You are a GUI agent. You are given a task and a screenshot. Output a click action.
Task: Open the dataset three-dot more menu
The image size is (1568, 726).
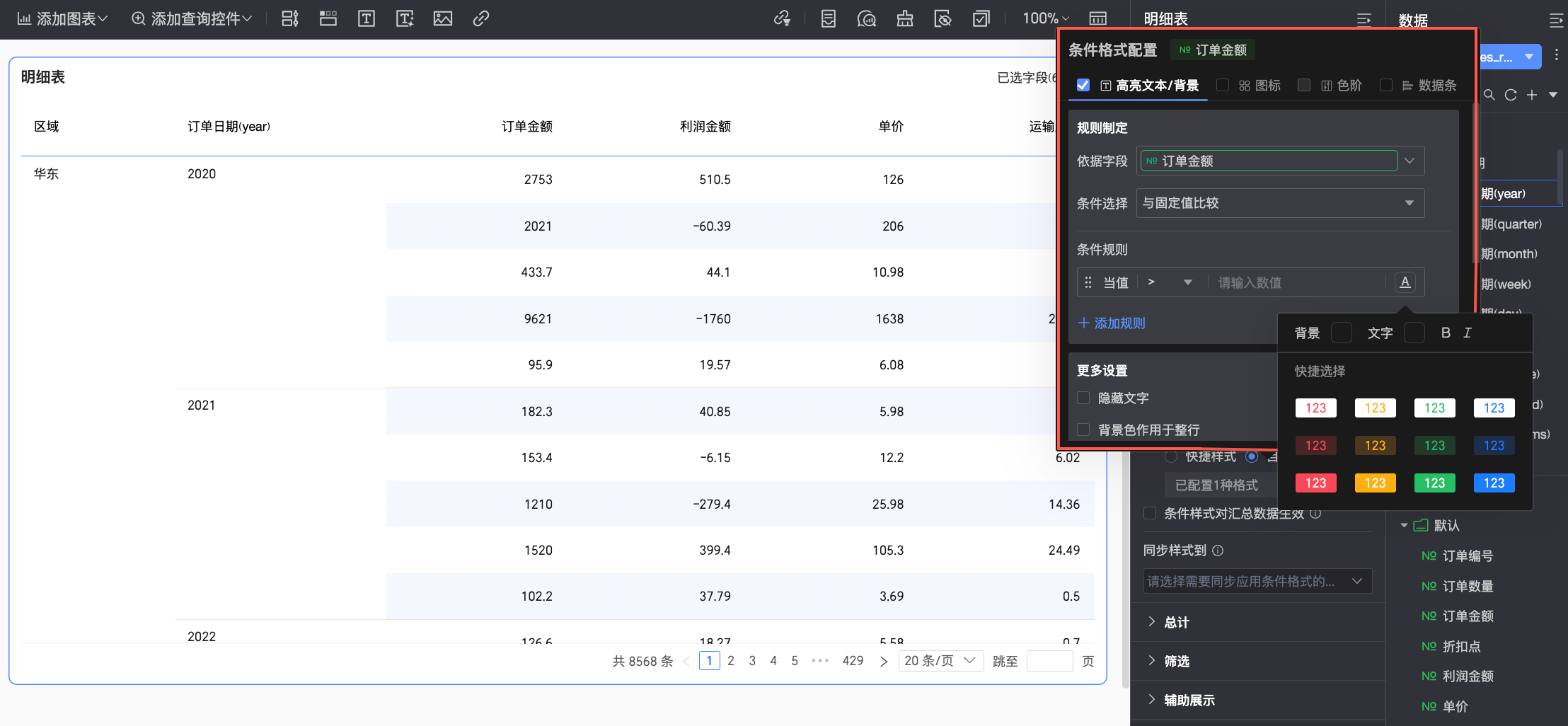[1557, 55]
